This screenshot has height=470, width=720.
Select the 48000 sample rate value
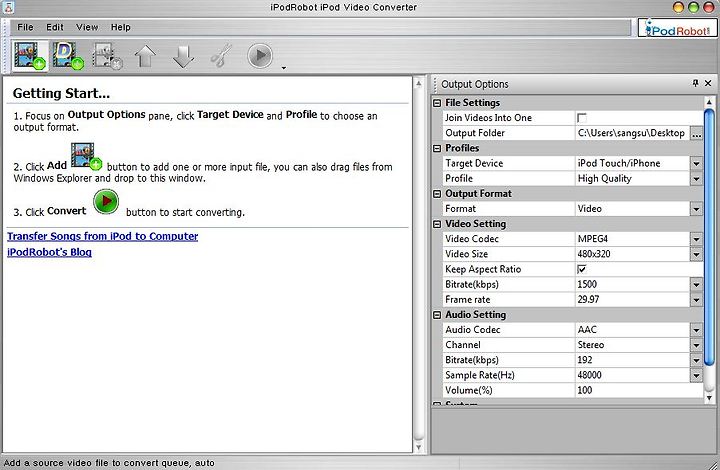[590, 375]
